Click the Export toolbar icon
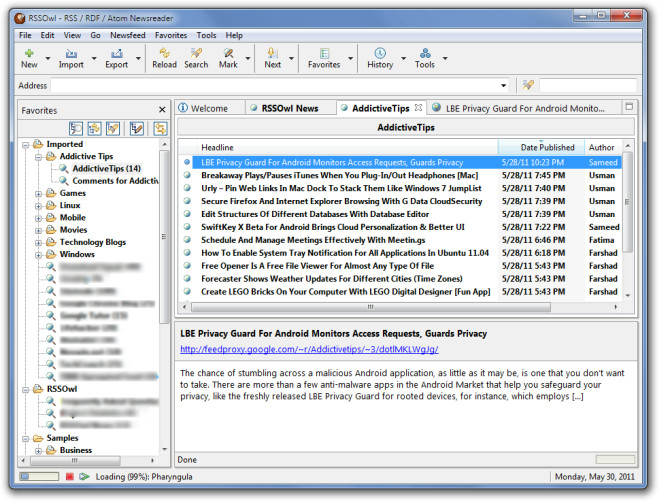This screenshot has width=660, height=502. coord(117,53)
